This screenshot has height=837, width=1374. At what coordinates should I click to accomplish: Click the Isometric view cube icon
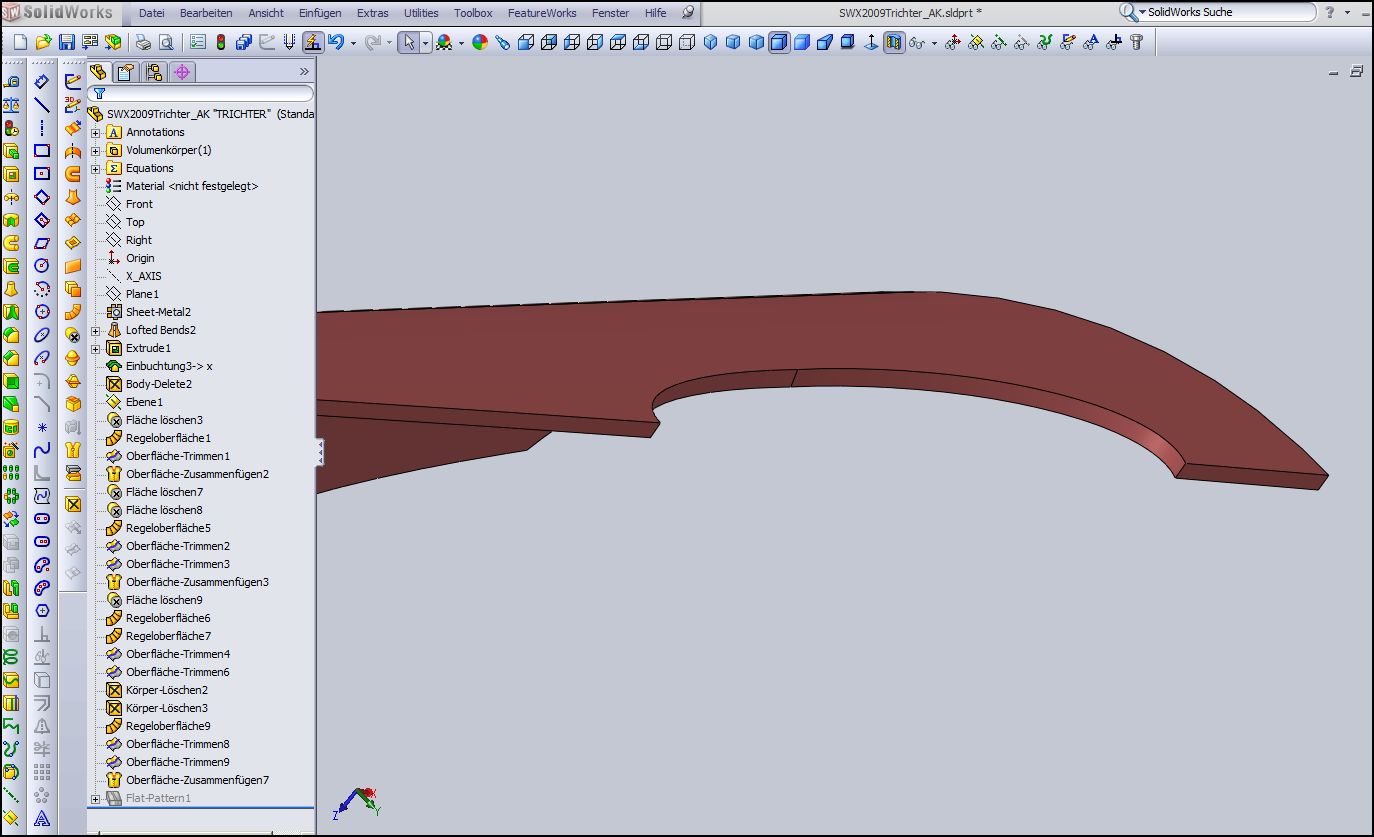click(710, 43)
